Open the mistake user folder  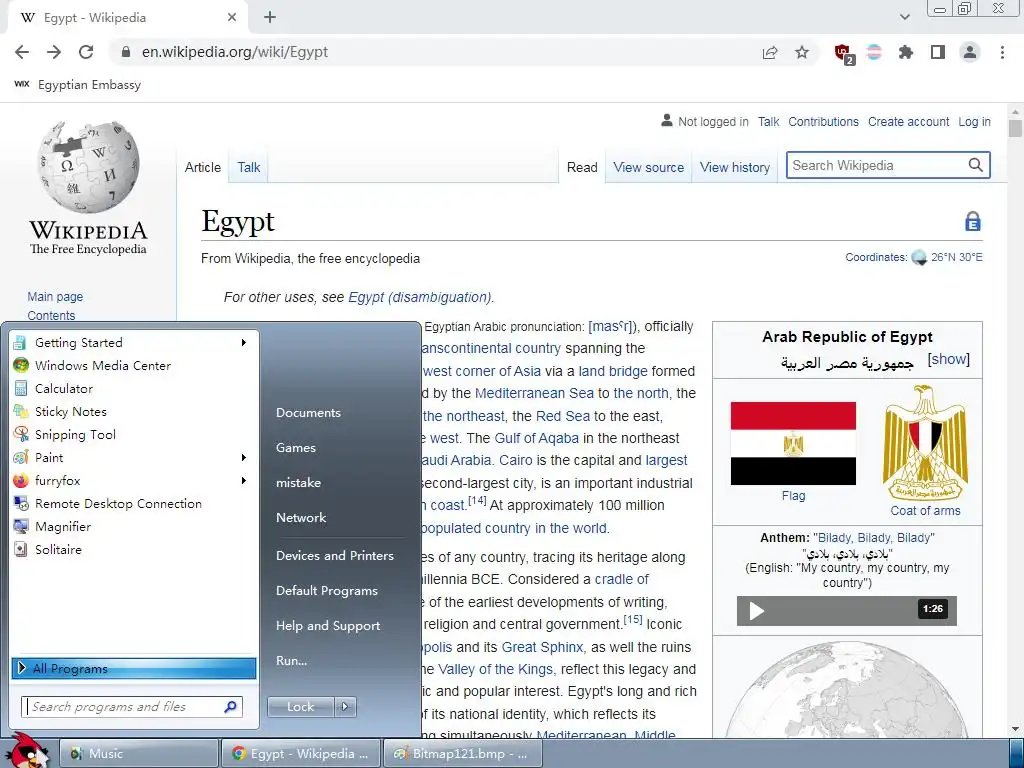(298, 483)
